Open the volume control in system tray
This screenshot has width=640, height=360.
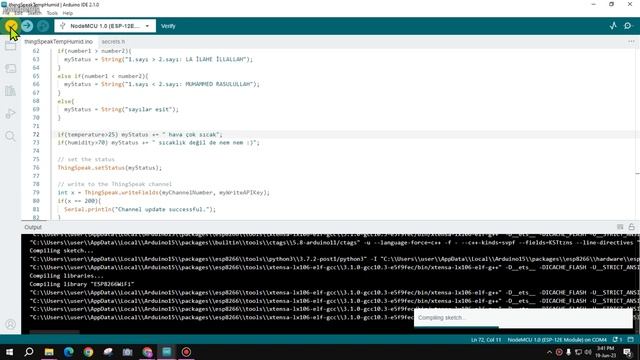(588, 352)
